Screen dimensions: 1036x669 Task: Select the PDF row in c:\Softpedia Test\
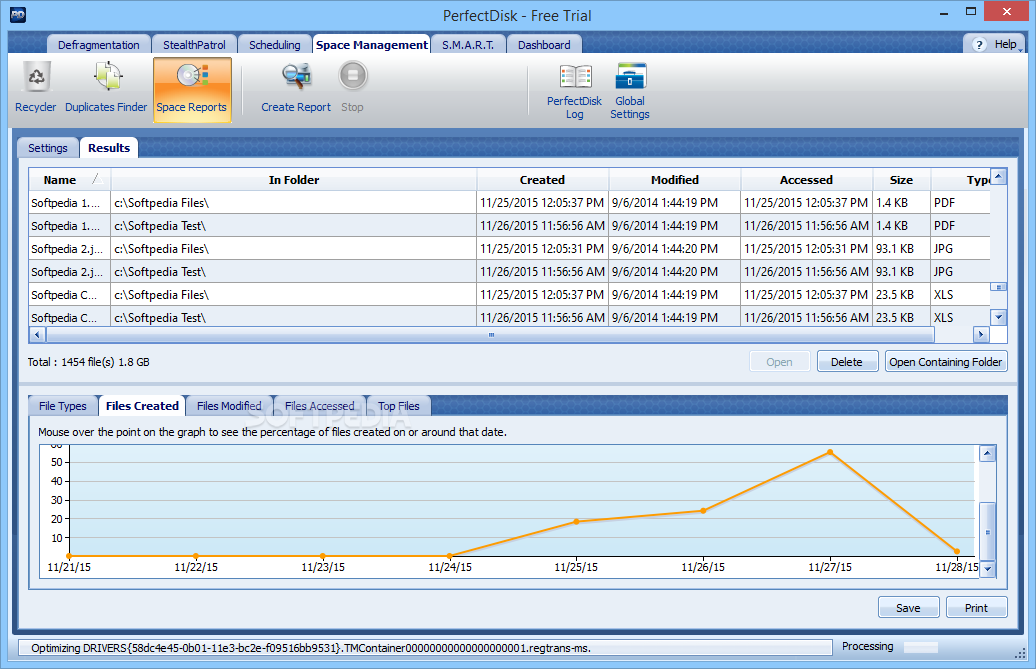[509, 226]
